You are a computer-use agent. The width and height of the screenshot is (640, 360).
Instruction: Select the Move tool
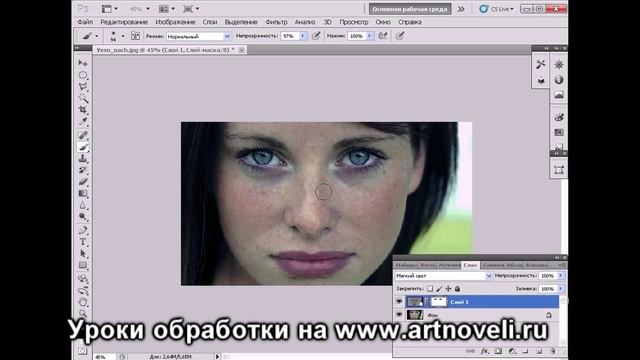tap(83, 63)
